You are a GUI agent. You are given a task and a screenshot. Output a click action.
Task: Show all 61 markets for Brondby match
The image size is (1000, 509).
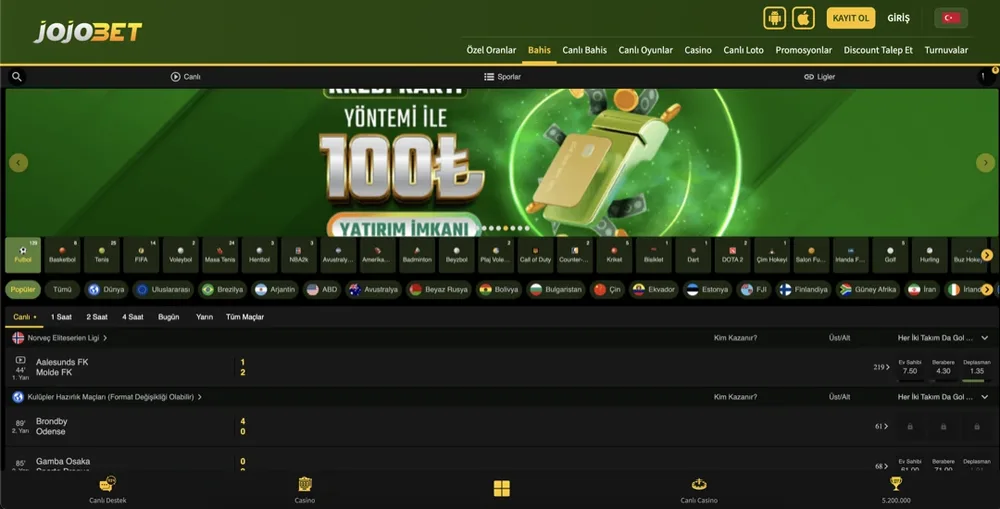(x=883, y=426)
